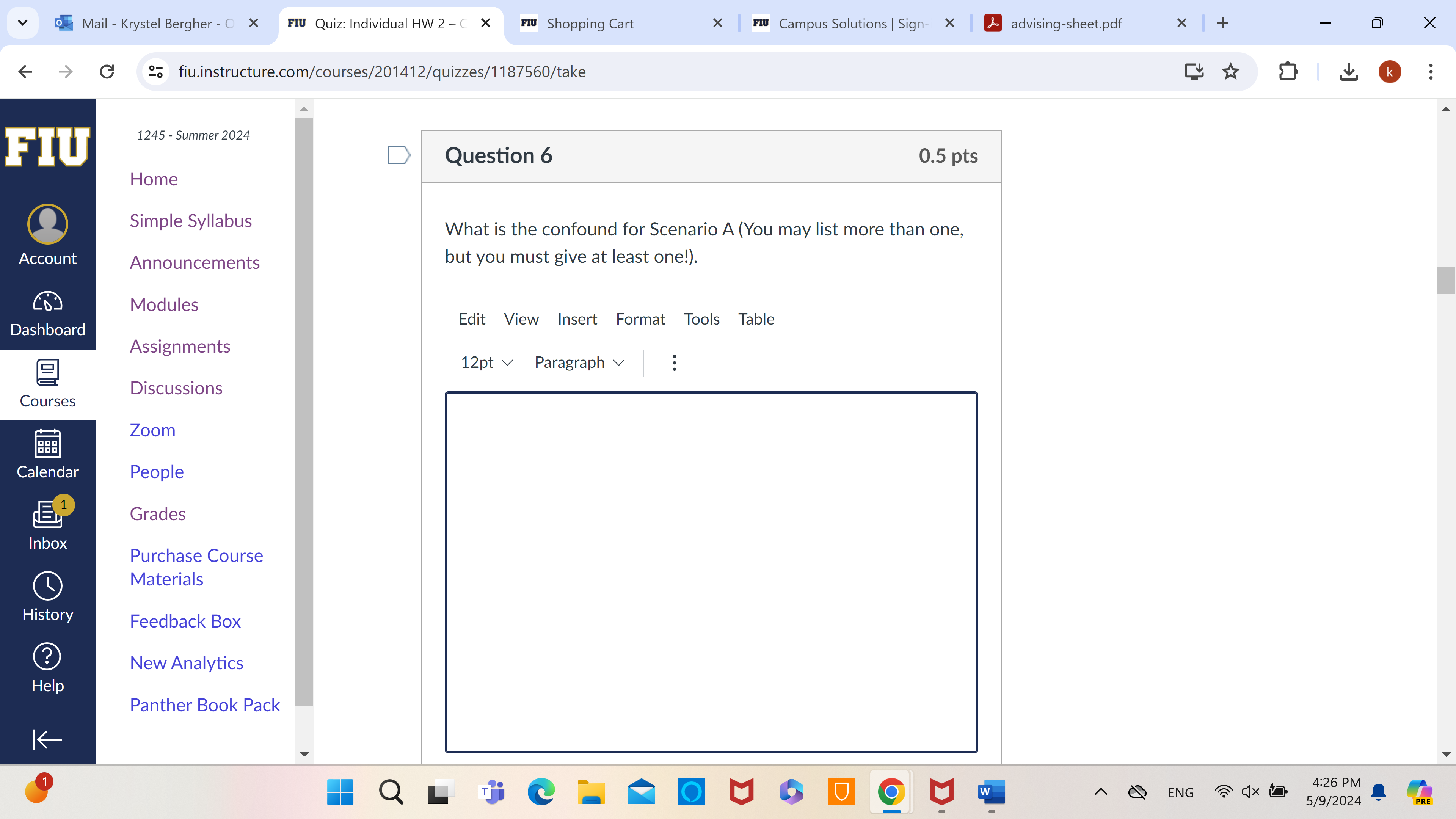Open the Chrome three-dot menu
The image size is (1456, 819).
1431,72
